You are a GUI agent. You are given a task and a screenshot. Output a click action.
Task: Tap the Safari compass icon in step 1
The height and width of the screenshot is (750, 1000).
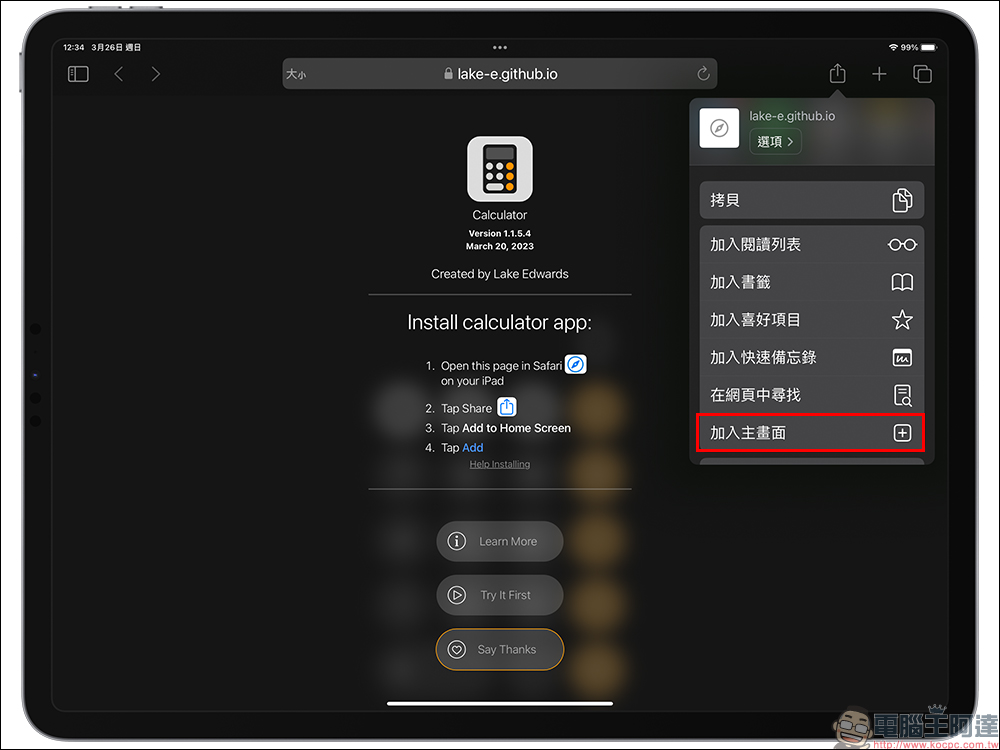(576, 364)
